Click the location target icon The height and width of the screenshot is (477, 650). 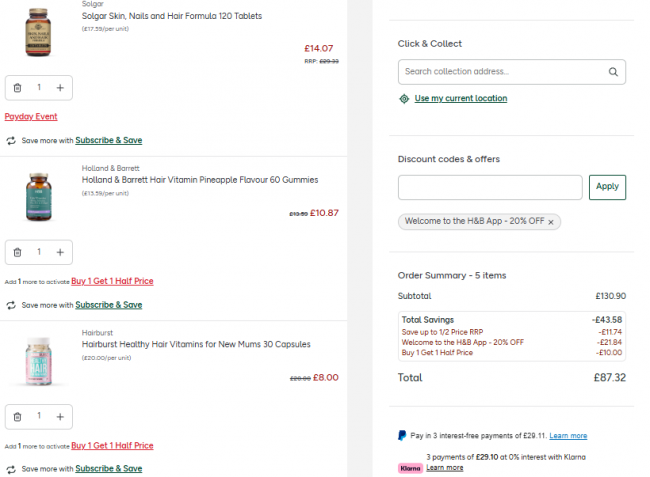pos(404,99)
